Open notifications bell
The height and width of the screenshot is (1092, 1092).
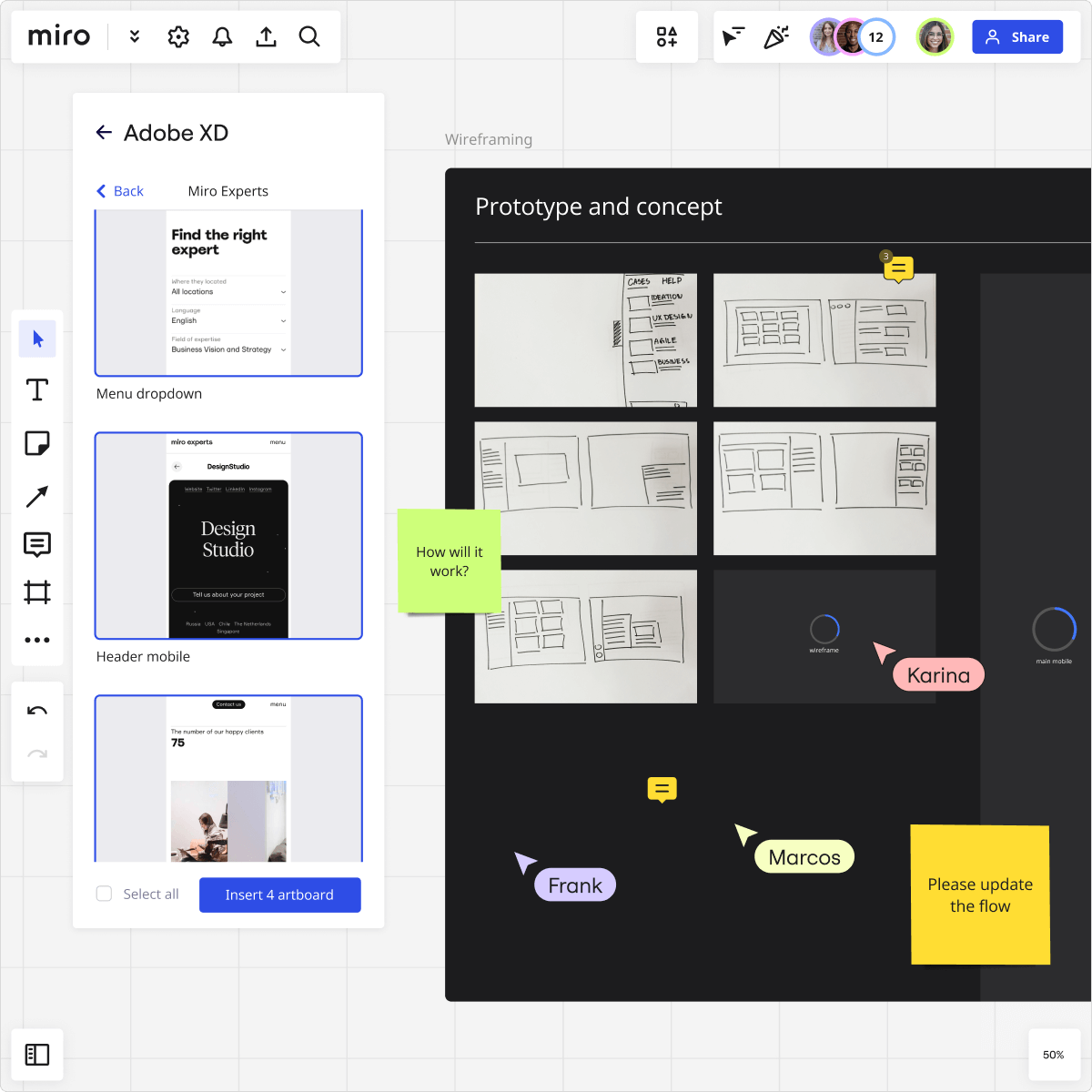222,36
